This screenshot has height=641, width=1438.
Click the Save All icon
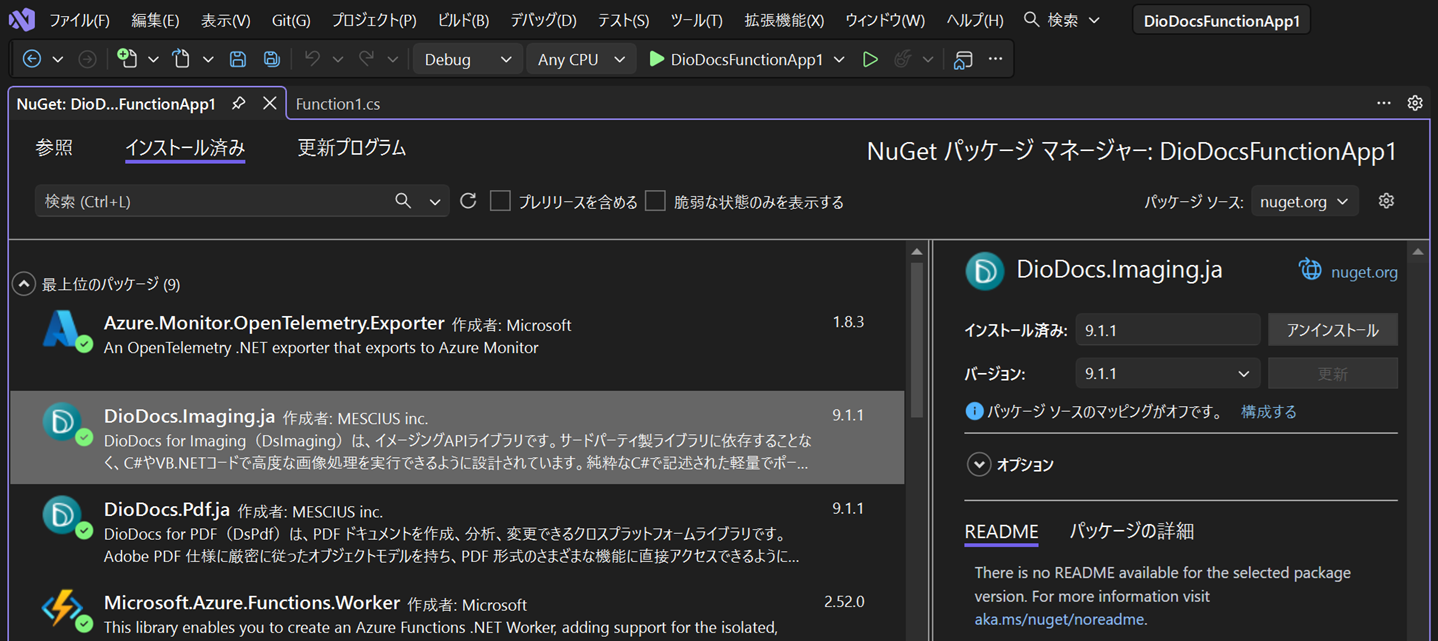[271, 59]
